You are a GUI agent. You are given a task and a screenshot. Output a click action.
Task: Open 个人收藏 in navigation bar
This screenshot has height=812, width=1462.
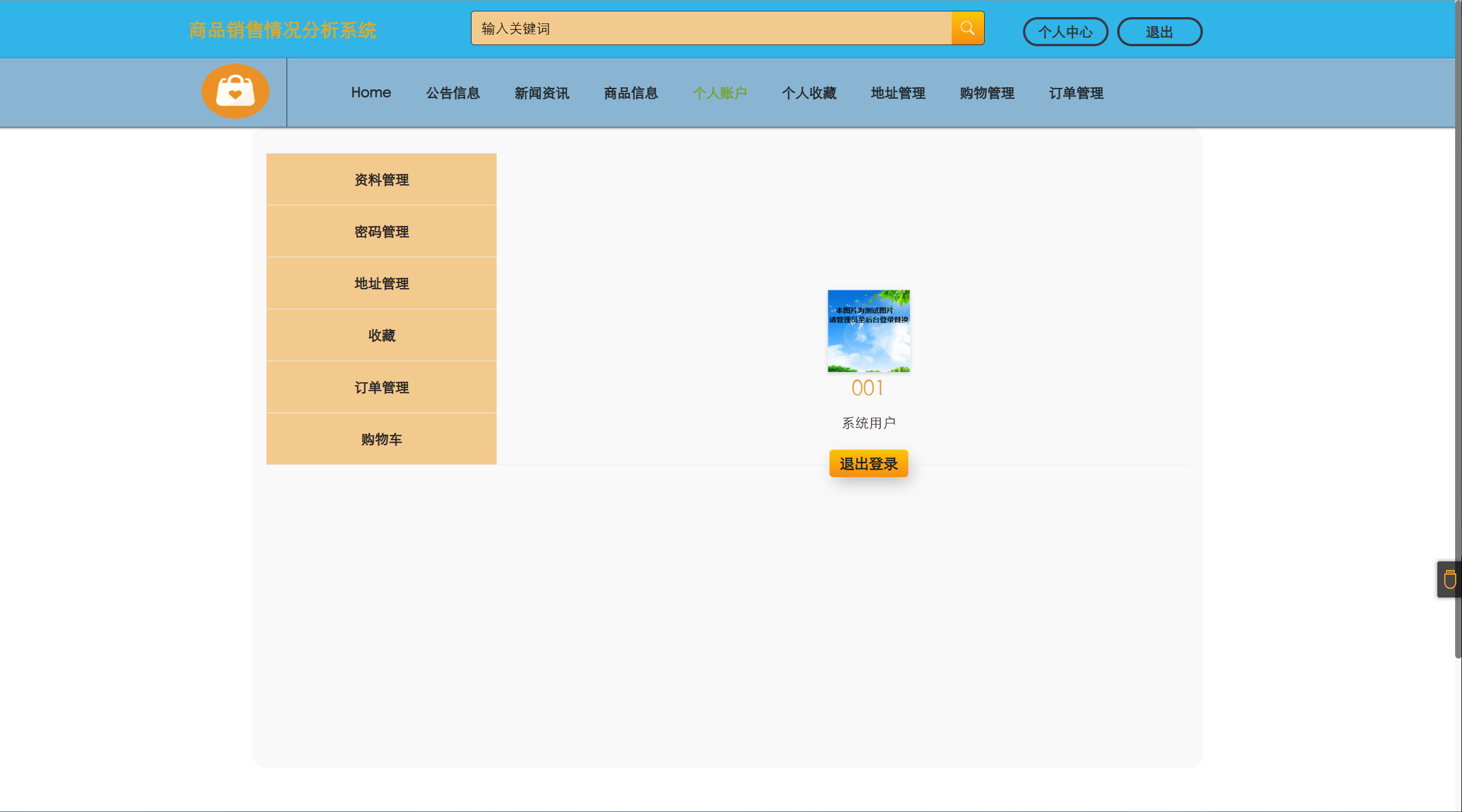pyautogui.click(x=809, y=93)
